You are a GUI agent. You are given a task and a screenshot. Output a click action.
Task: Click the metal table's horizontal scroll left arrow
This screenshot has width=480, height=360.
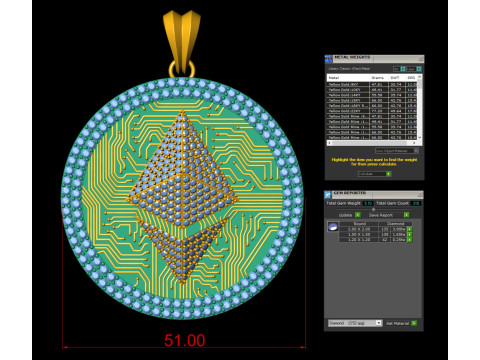330,143
